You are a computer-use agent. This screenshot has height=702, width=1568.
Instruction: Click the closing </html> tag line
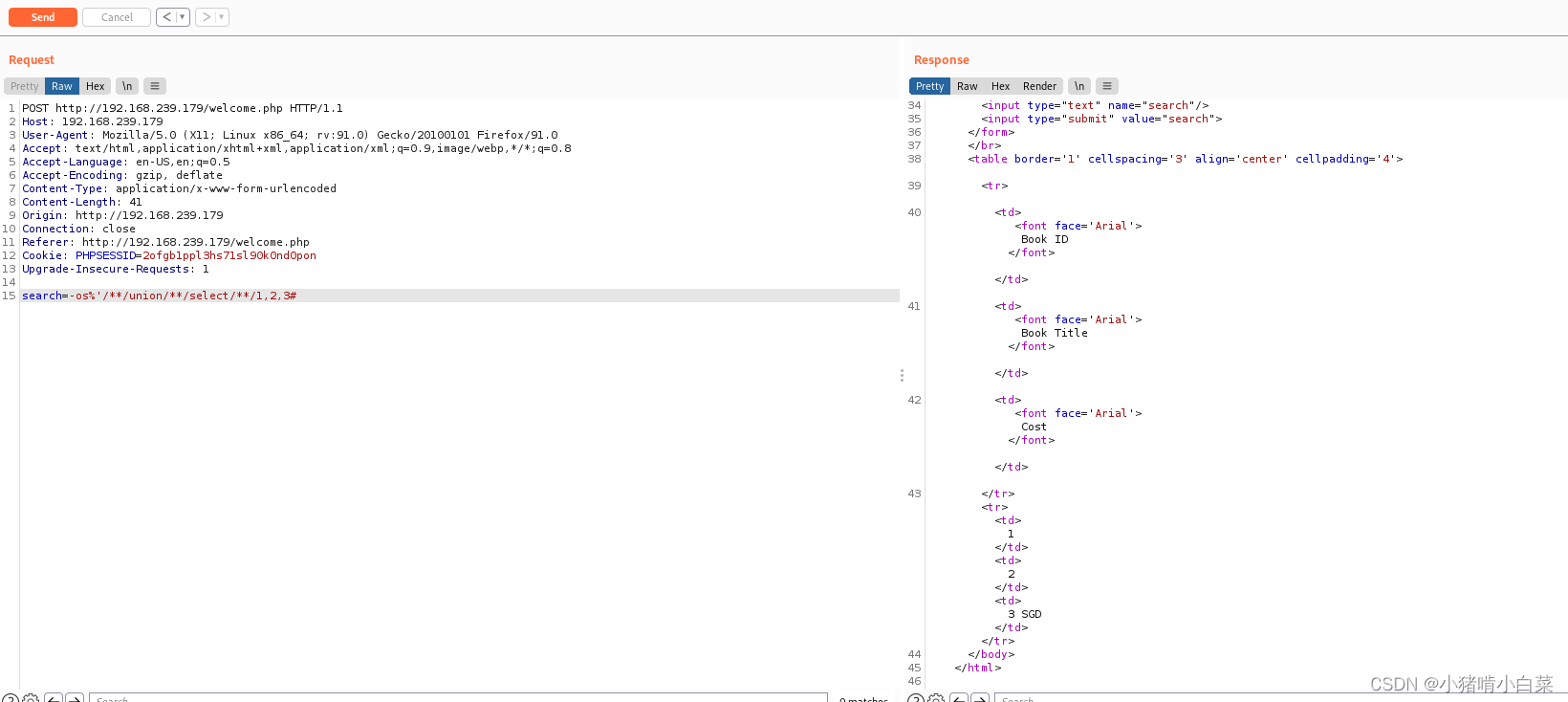(x=978, y=668)
